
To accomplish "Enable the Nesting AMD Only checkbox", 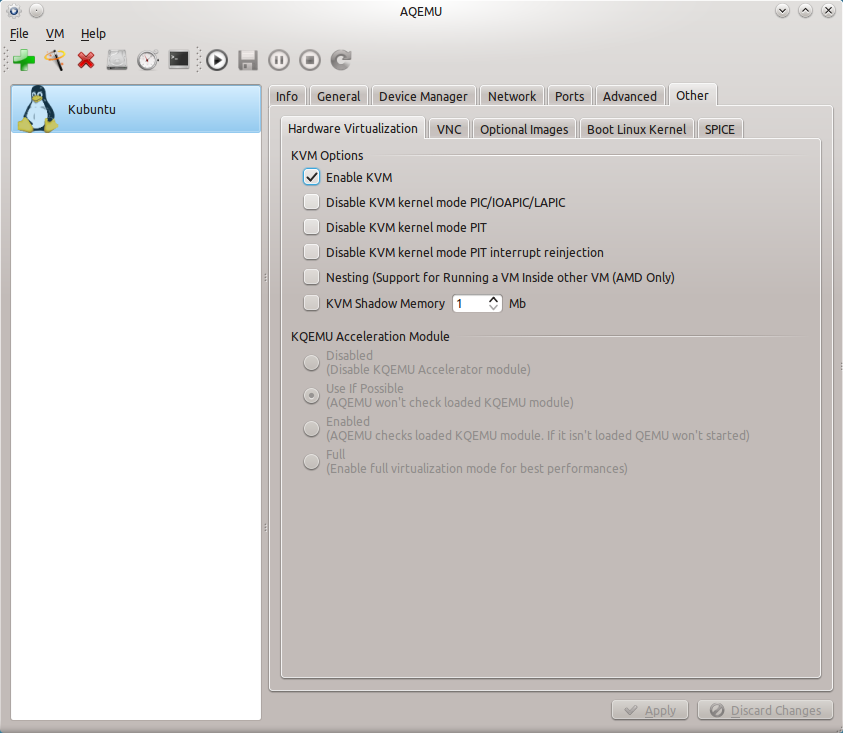I will [x=311, y=277].
